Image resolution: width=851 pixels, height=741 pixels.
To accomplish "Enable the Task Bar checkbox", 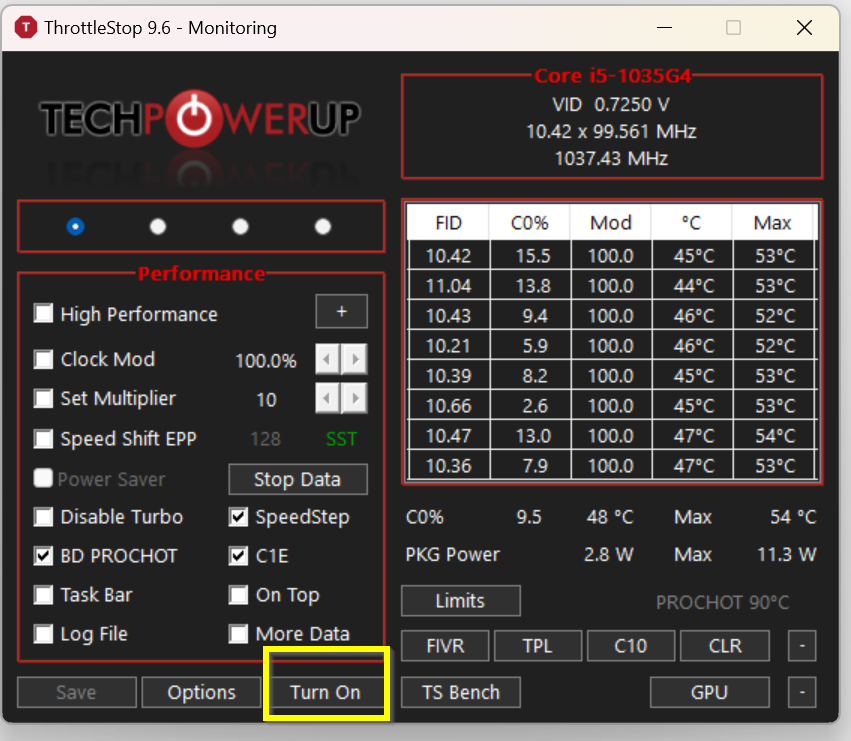I will tap(43, 595).
